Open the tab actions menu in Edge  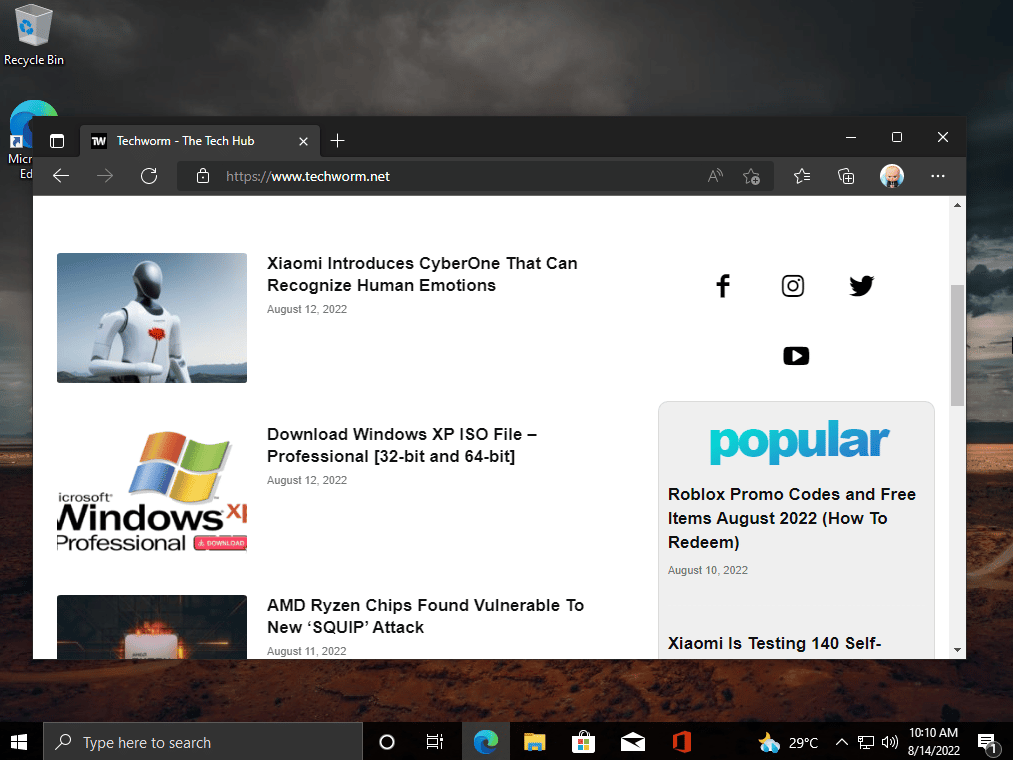coord(57,141)
